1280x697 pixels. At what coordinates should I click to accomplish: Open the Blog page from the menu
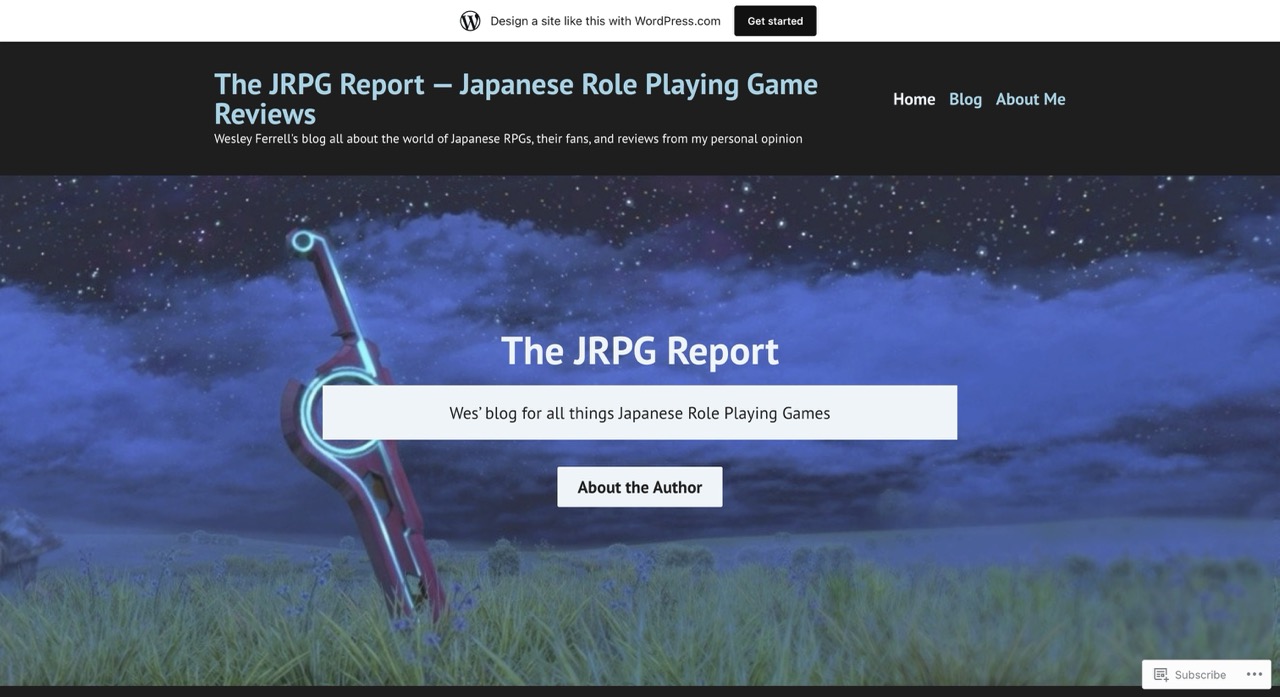pos(964,98)
